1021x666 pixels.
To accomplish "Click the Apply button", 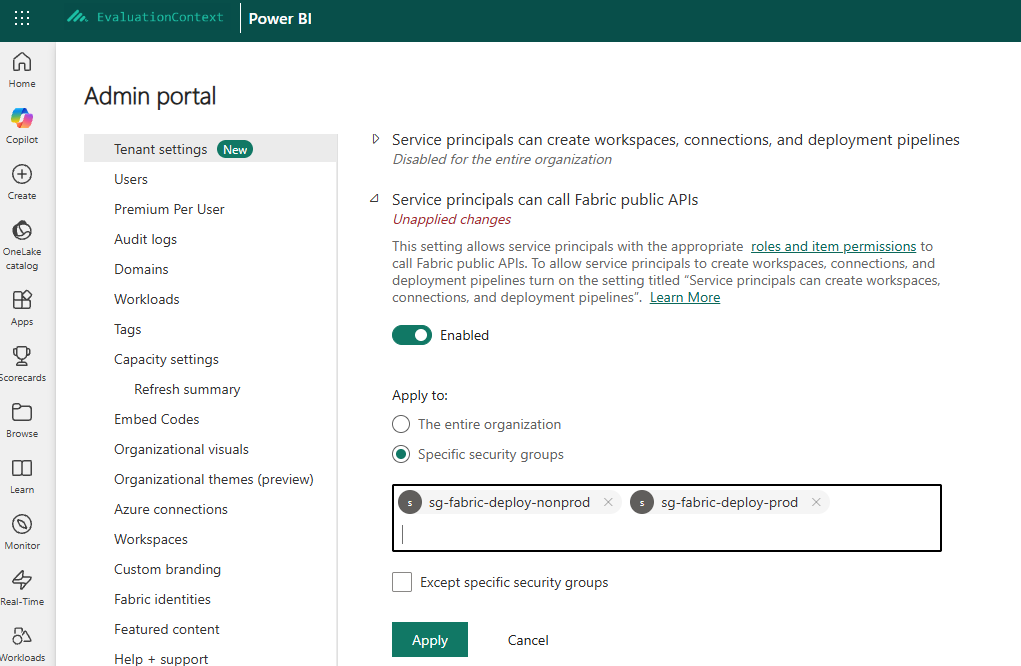I will pyautogui.click(x=430, y=639).
